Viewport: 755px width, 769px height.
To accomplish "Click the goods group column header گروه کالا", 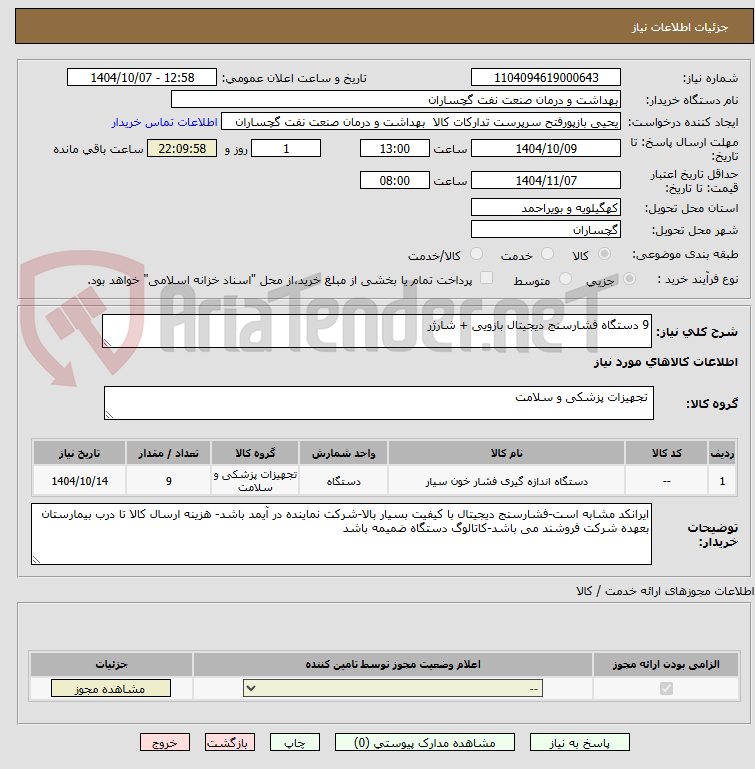I will click(x=255, y=453).
